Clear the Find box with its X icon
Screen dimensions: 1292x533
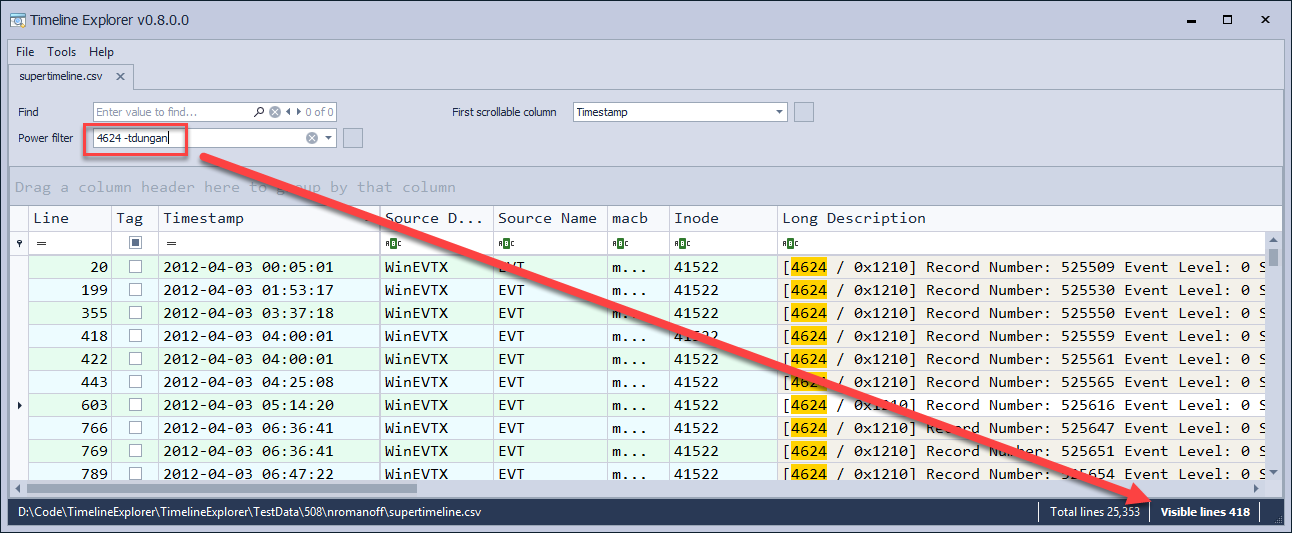coord(275,112)
